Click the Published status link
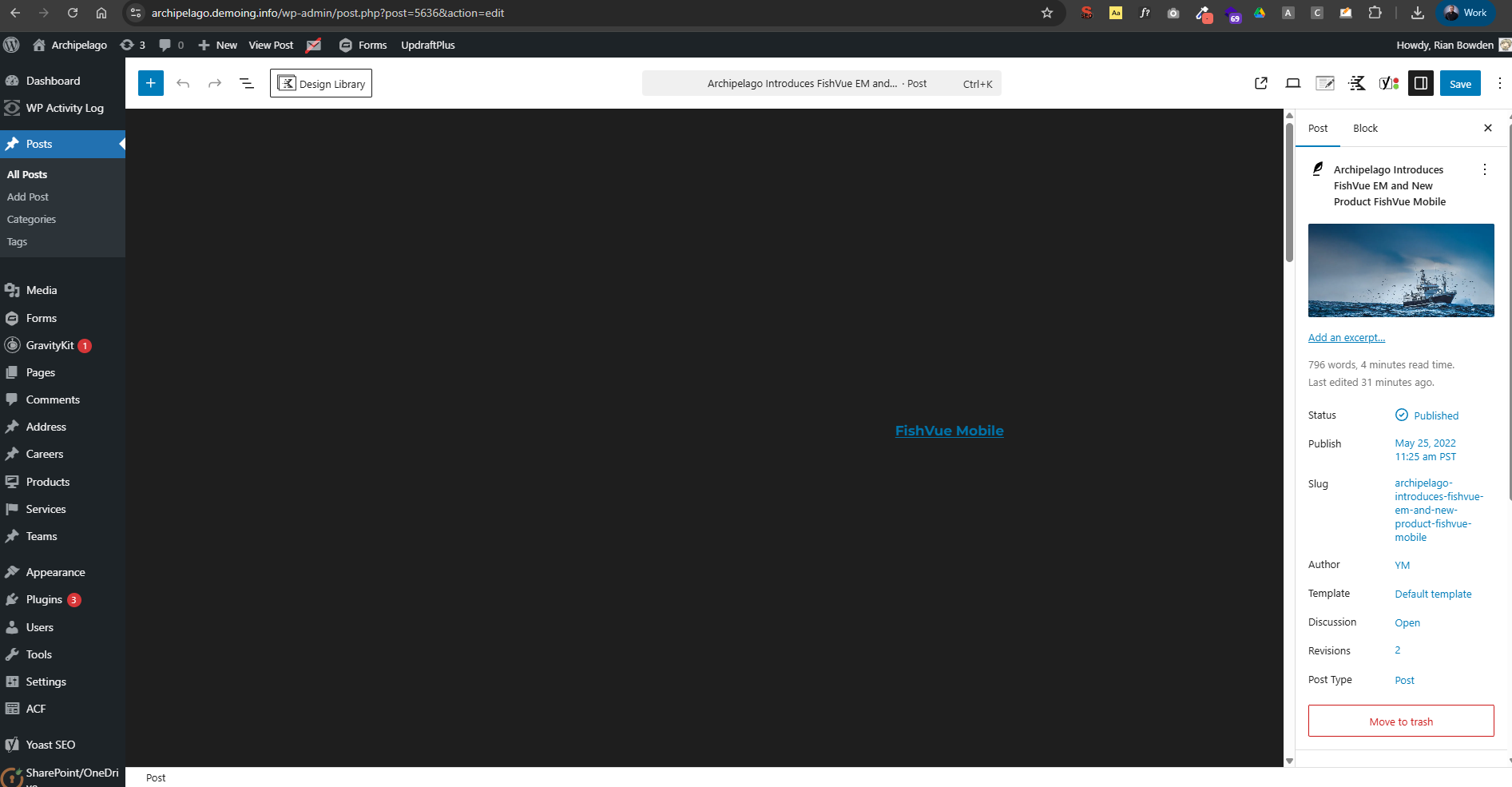The height and width of the screenshot is (787, 1512). 1435,415
